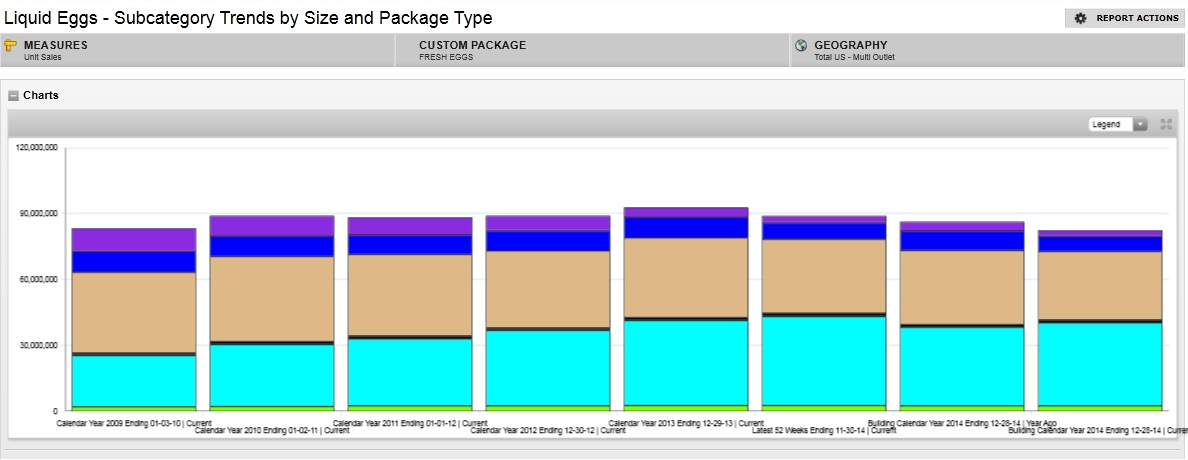Image resolution: width=1188 pixels, height=460 pixels.
Task: Maximize the chart with the expand icon
Action: tap(1165, 124)
